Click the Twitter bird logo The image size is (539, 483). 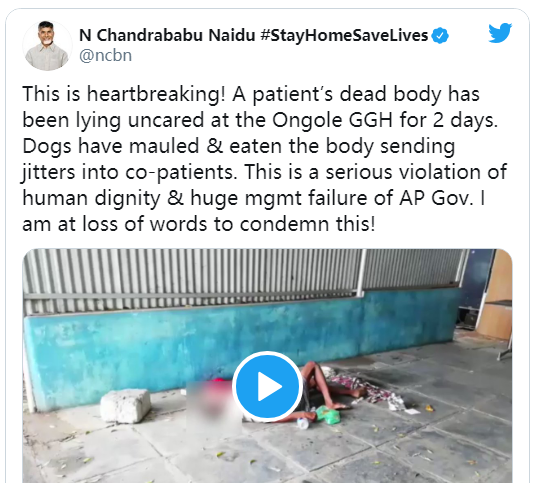pos(500,33)
